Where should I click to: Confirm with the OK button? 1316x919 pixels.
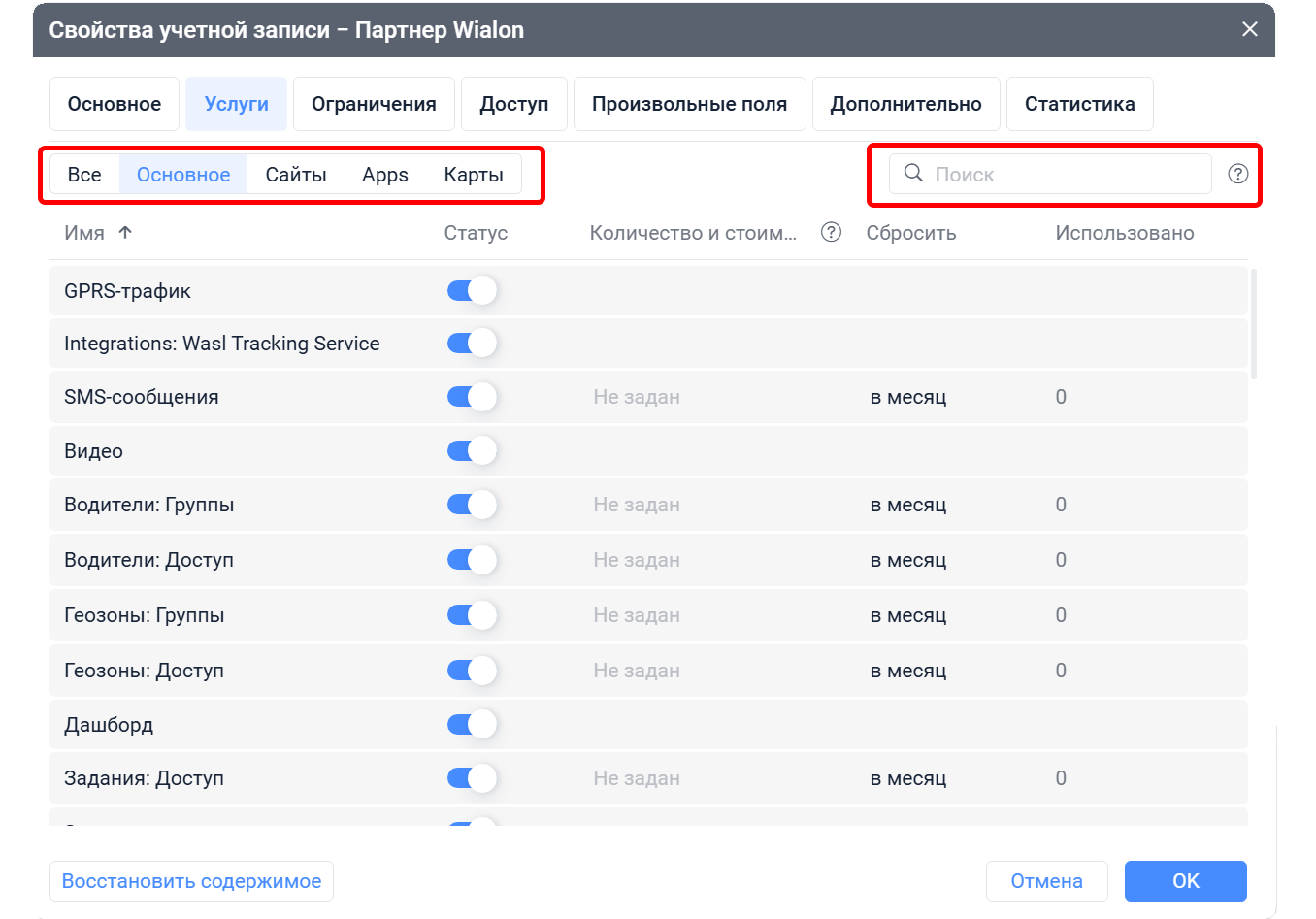[x=1186, y=881]
